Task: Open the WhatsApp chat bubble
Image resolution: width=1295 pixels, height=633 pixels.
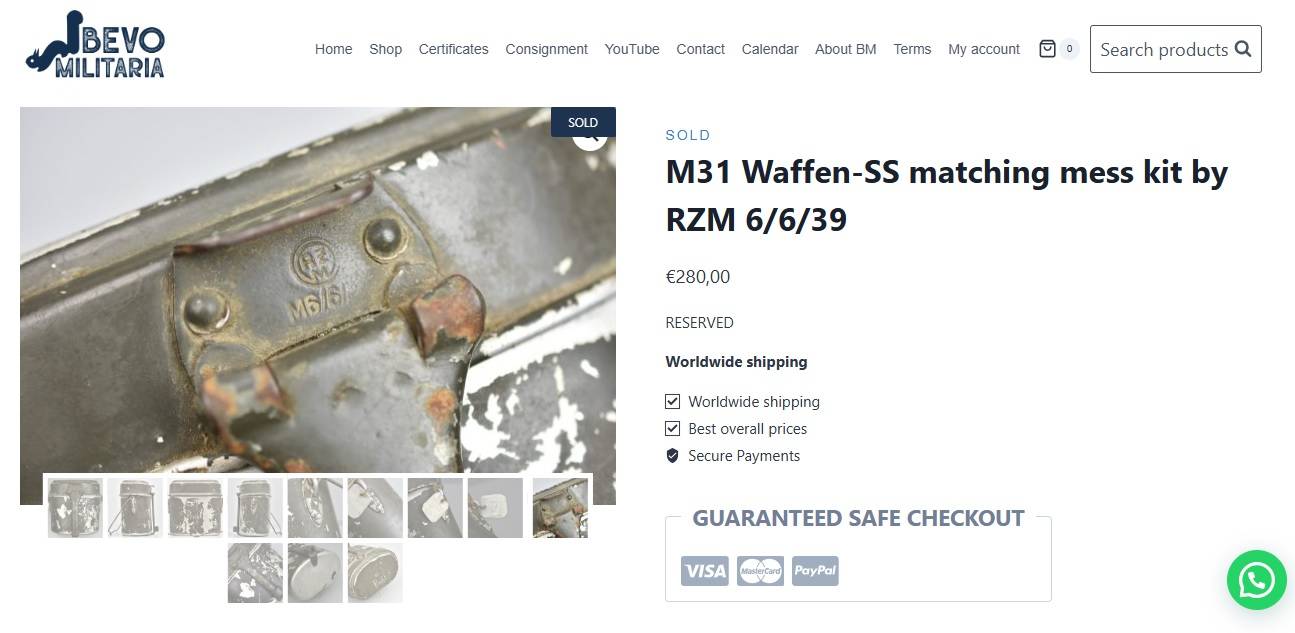Action: 1256,580
